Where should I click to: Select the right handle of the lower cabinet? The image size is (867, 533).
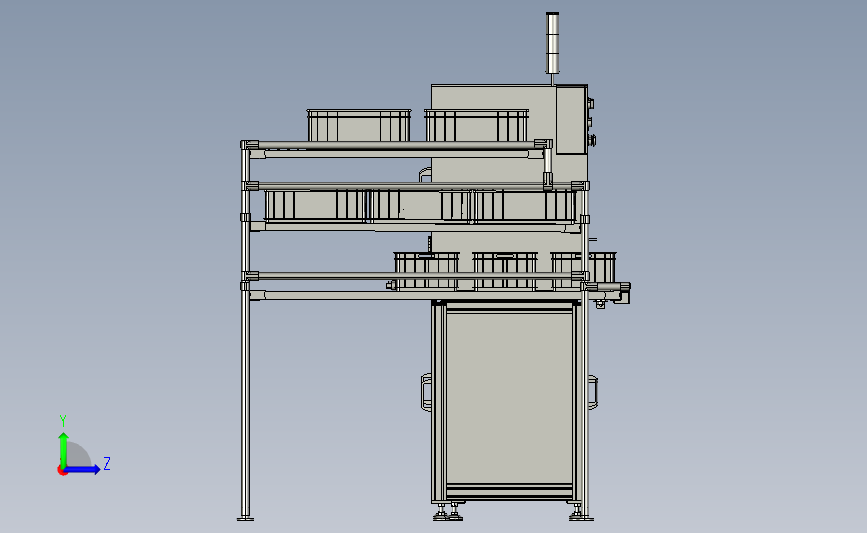[x=592, y=392]
